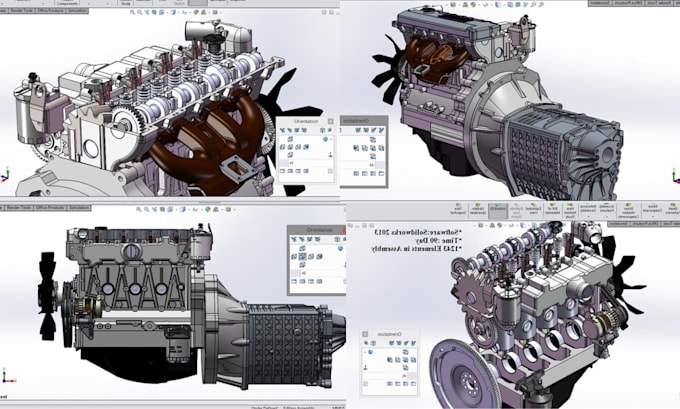Checkbox beside viewport icons in lower-right Orientation dialog
This screenshot has height=409, width=680.
[x=366, y=383]
